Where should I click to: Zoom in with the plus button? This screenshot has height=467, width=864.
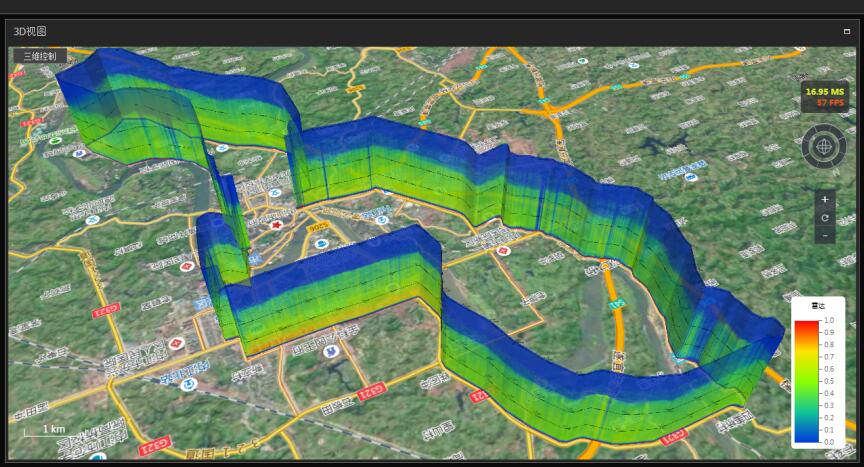(x=824, y=199)
